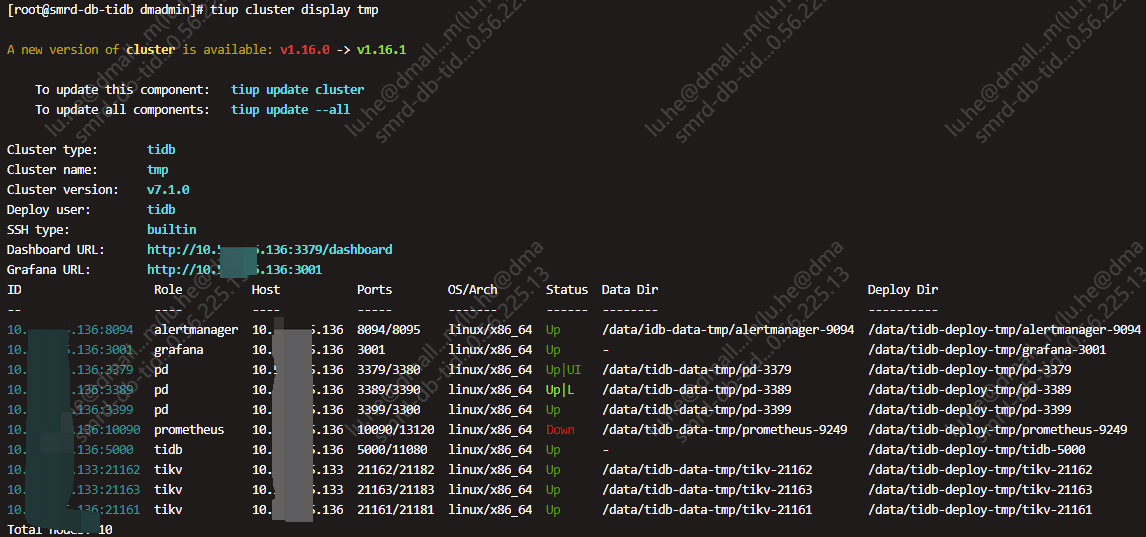Click the ports value 3399/3300
This screenshot has width=1146, height=537.
click(389, 410)
